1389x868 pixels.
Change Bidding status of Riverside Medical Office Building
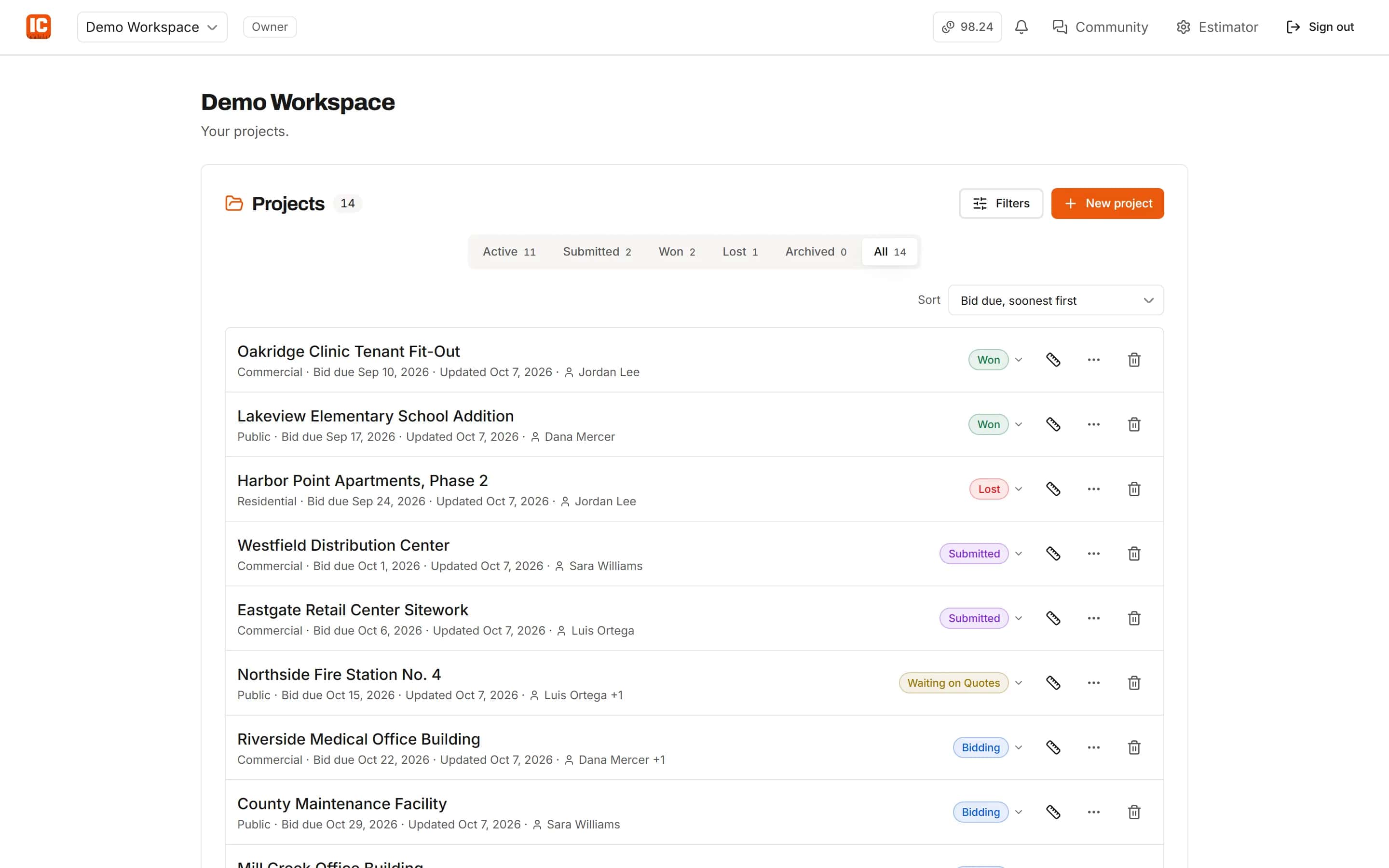[988, 747]
